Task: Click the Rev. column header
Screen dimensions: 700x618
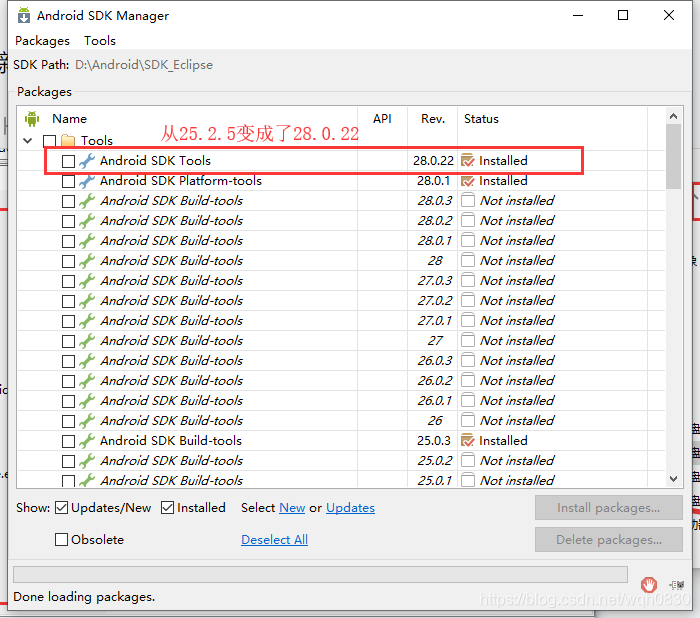Action: [433, 119]
